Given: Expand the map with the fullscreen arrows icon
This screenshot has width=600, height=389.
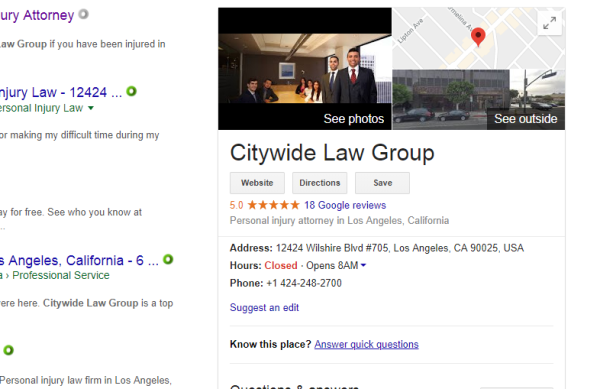Looking at the screenshot, I should 549,23.
